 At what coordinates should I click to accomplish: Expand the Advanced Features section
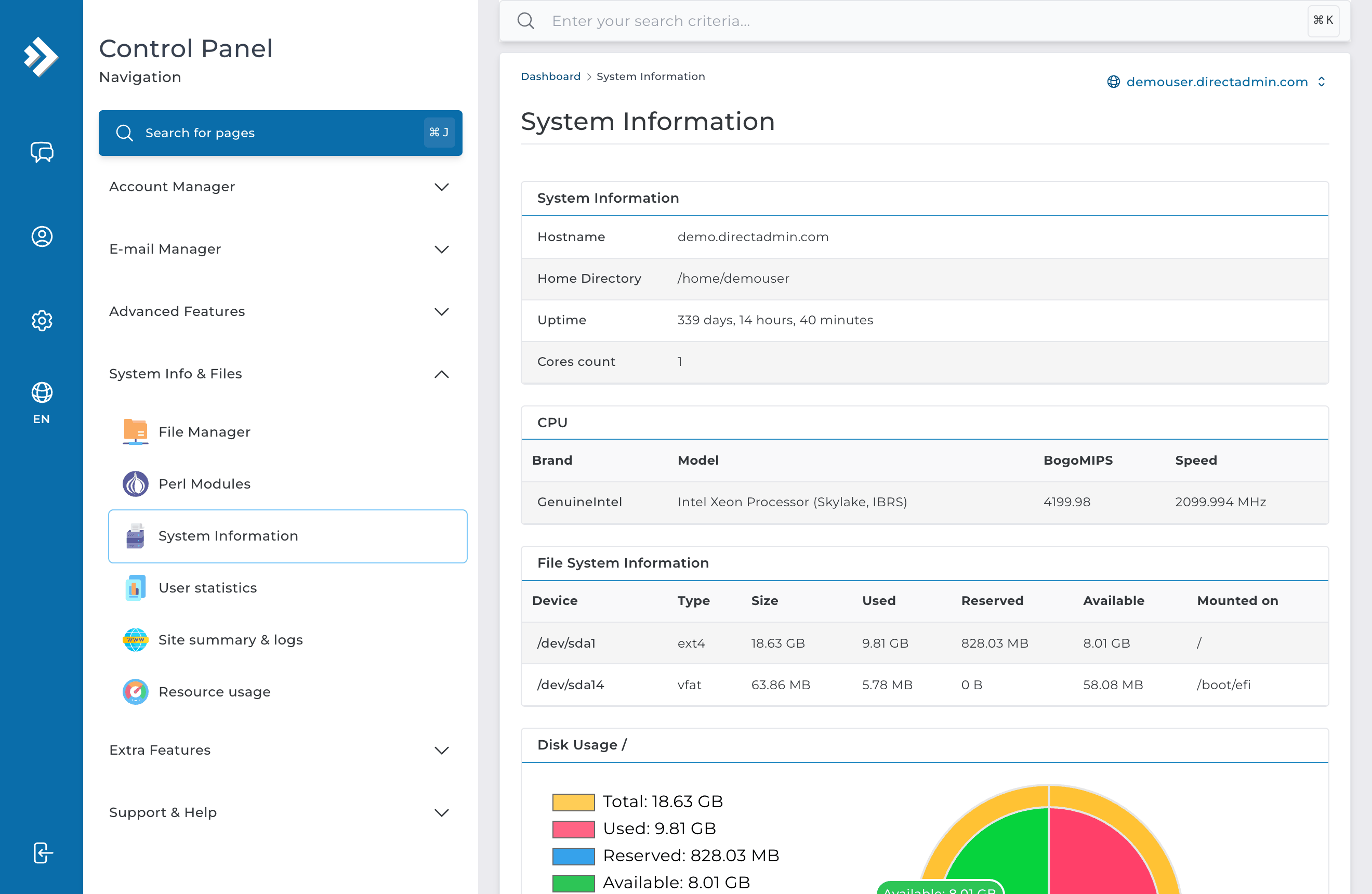coord(280,311)
